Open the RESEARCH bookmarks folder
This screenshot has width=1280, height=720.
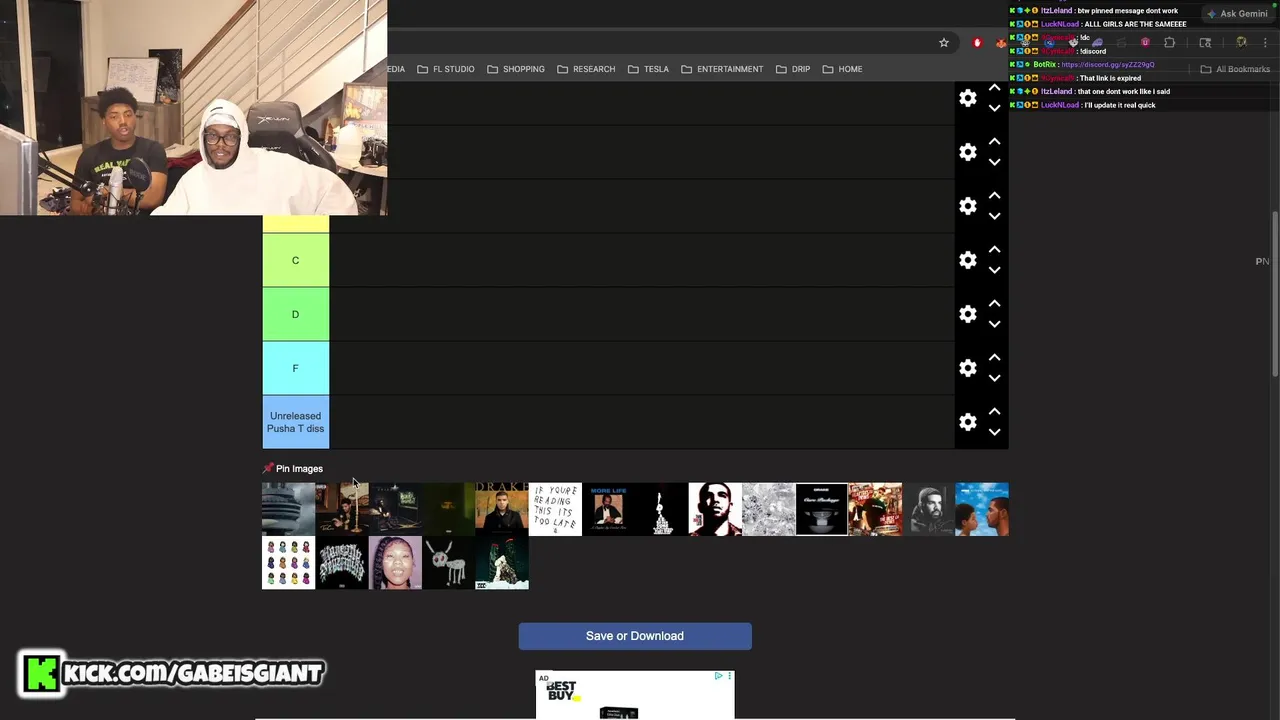586,69
